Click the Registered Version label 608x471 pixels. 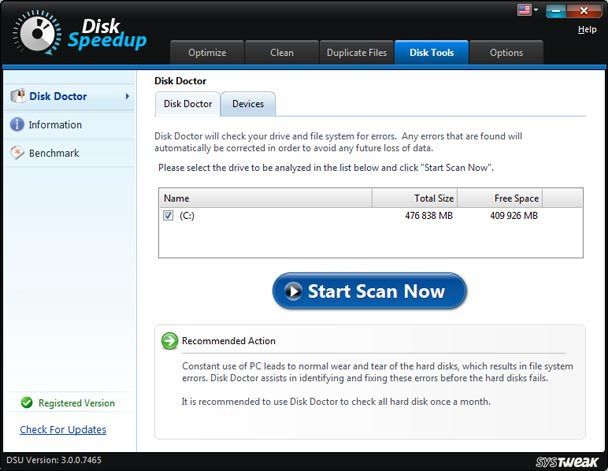coord(76,403)
